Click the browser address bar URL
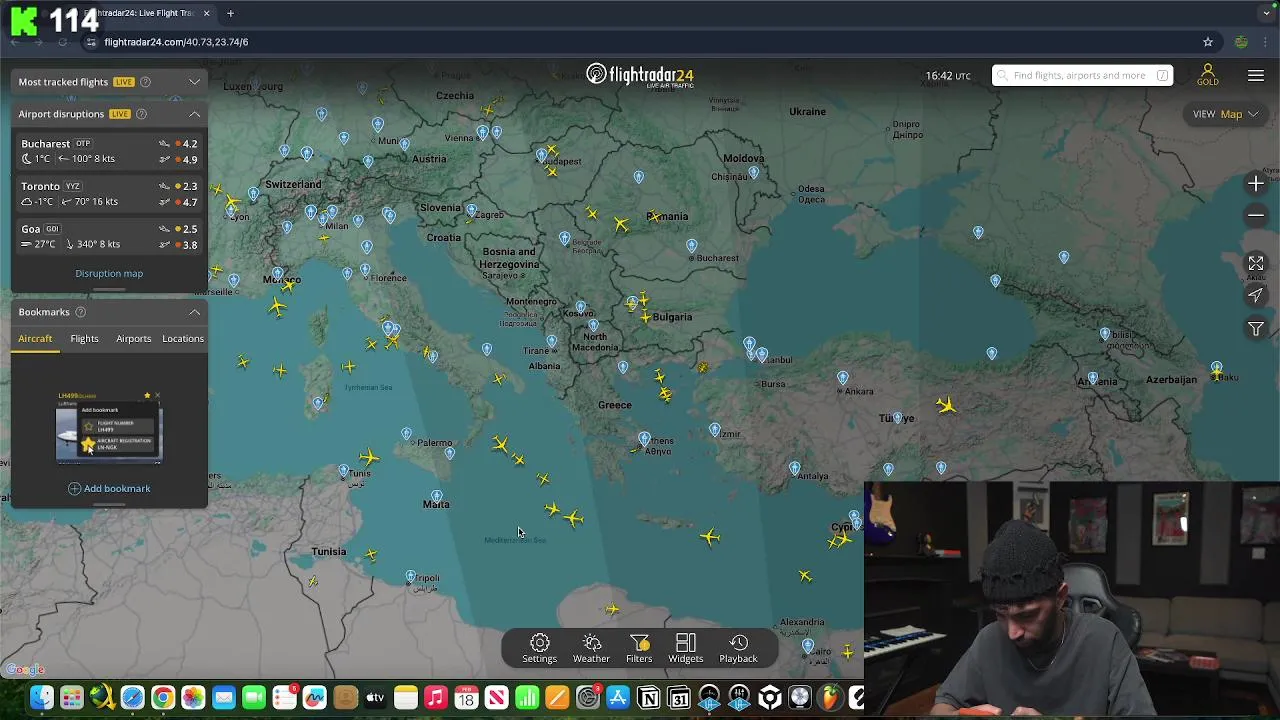The width and height of the screenshot is (1280, 720). tap(176, 42)
